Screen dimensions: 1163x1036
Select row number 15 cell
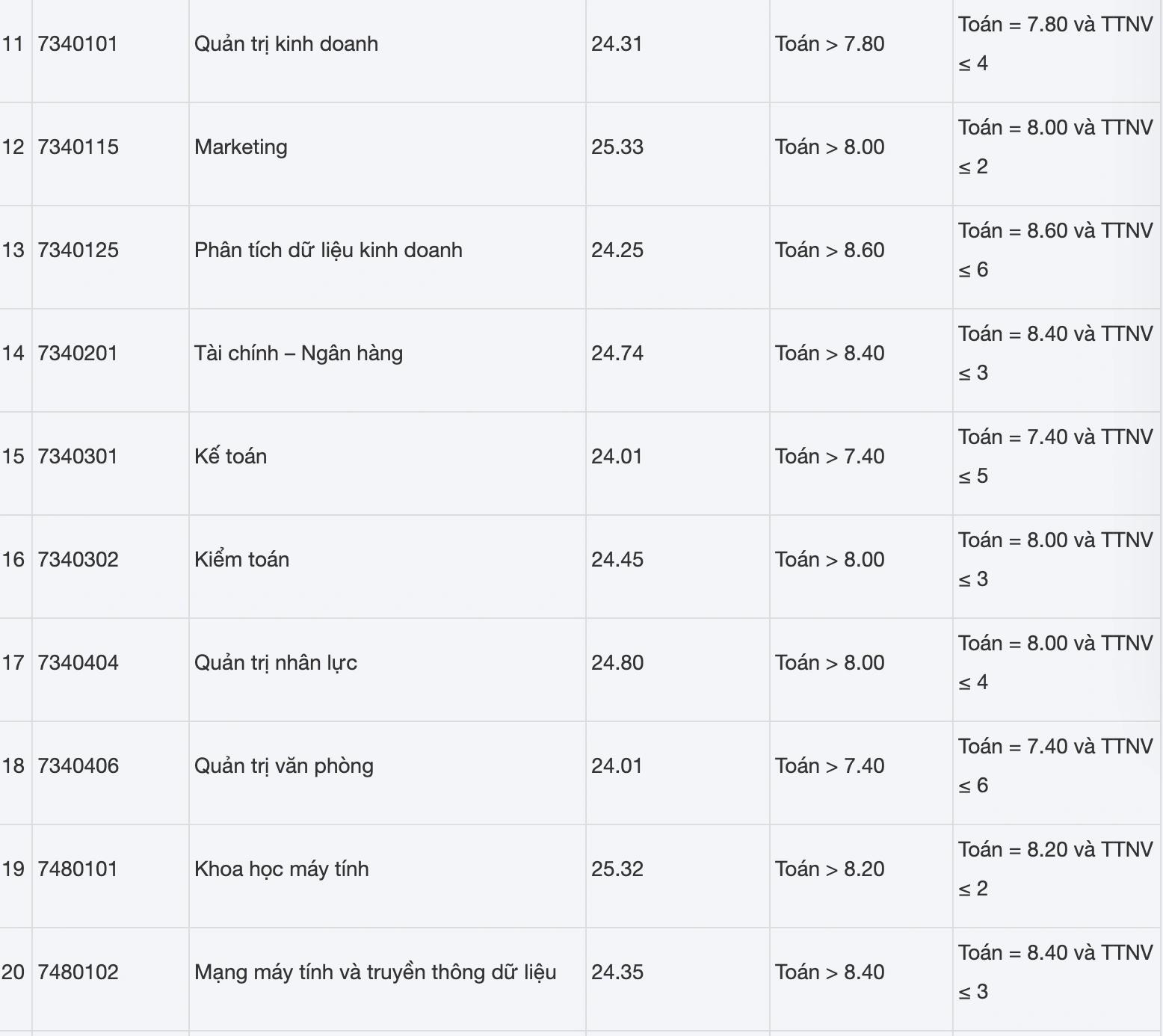13,457
